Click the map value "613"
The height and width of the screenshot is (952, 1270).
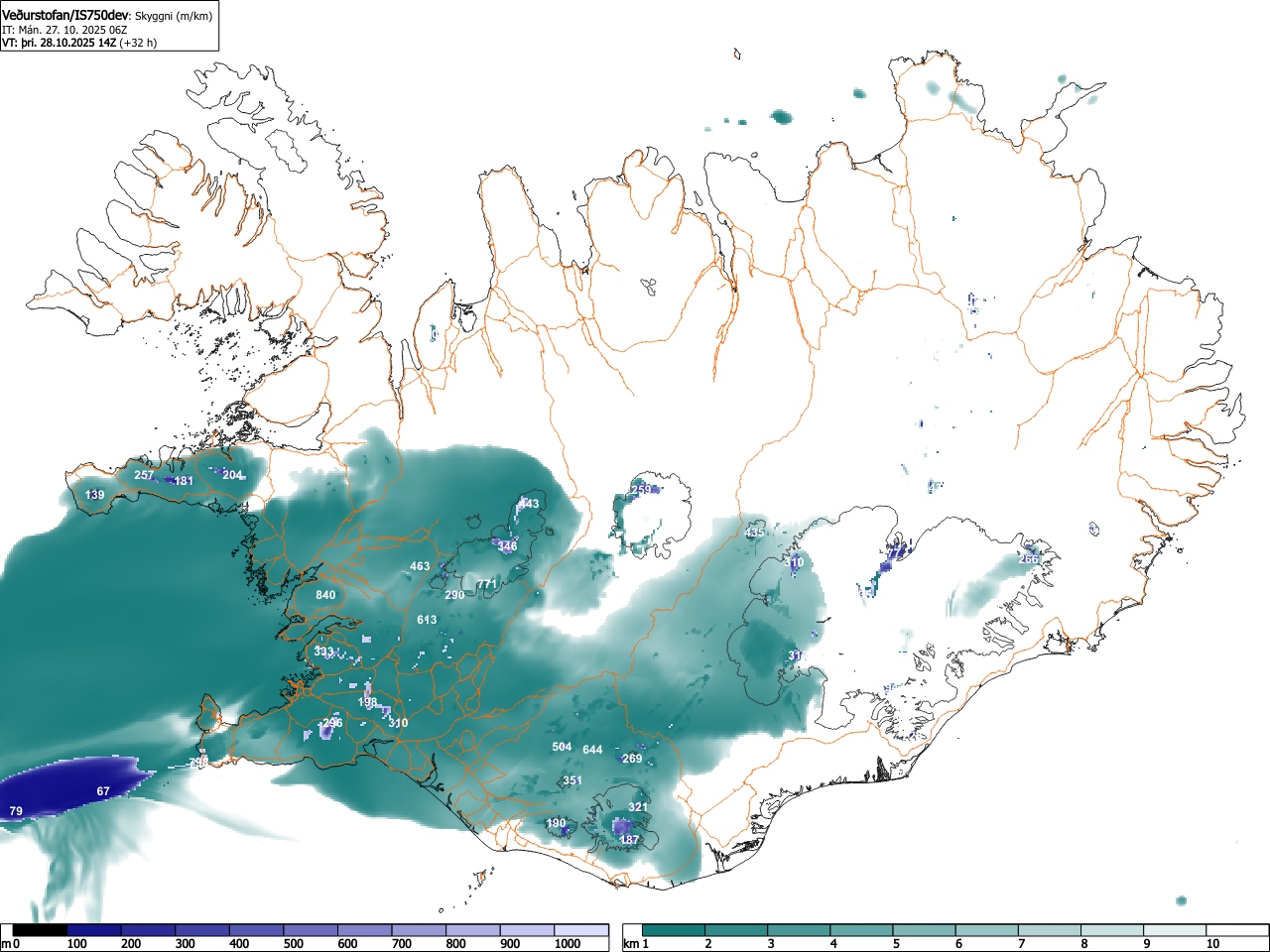click(427, 620)
